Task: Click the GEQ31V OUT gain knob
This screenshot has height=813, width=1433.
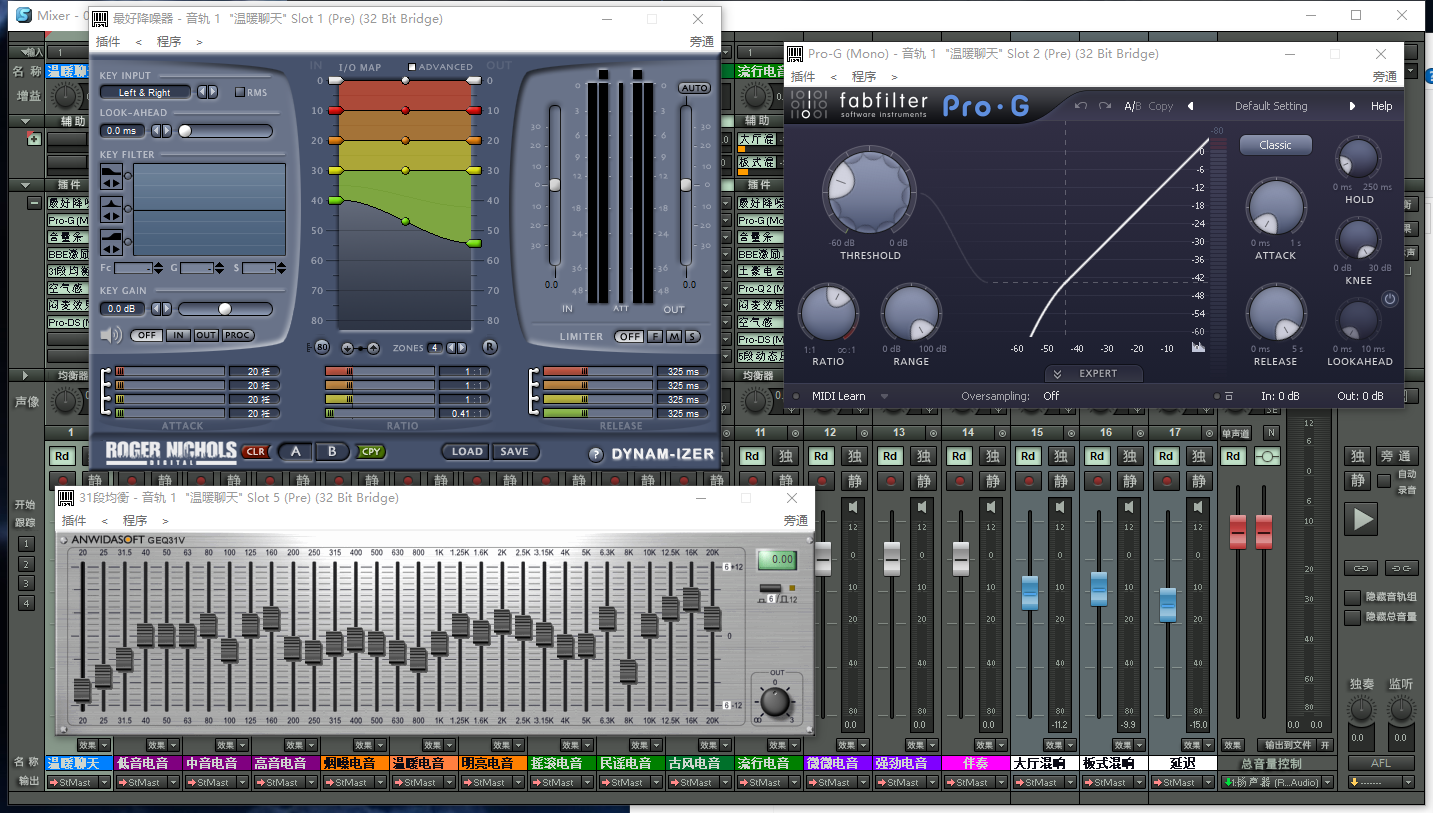Action: coord(777,701)
